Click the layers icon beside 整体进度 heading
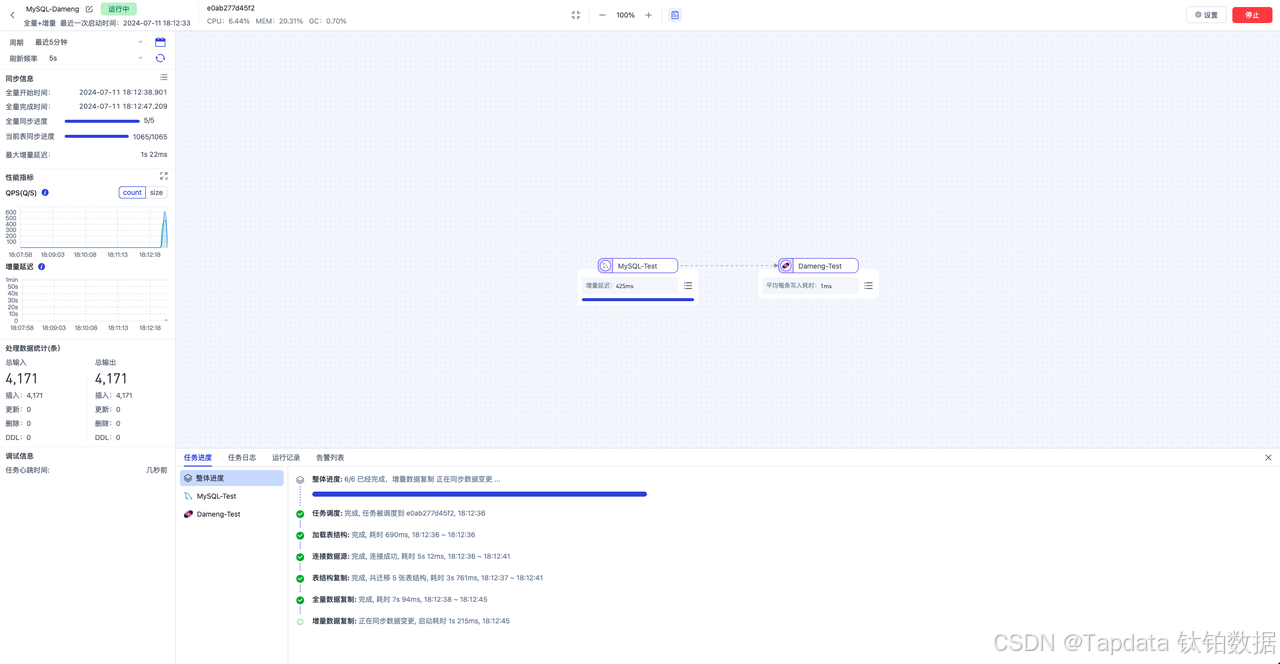Viewport: 1280px width, 664px height. [300, 480]
